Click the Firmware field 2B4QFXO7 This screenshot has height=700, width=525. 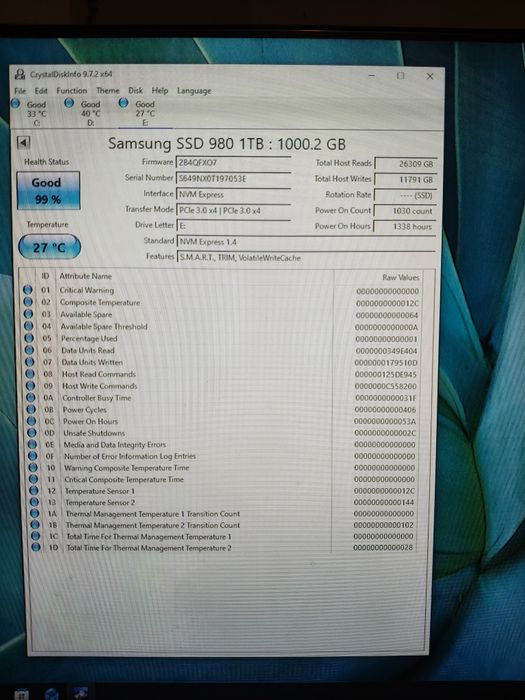click(233, 163)
